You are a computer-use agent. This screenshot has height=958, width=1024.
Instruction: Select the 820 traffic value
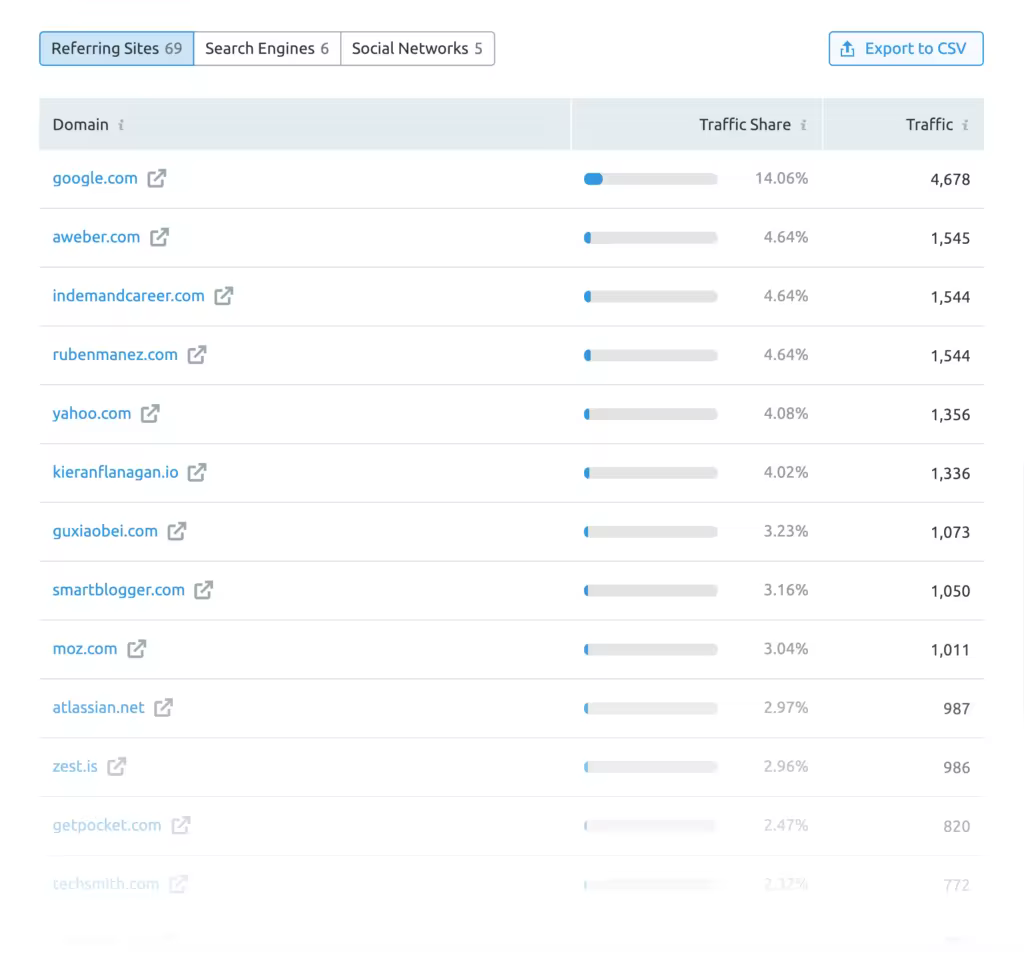[956, 826]
